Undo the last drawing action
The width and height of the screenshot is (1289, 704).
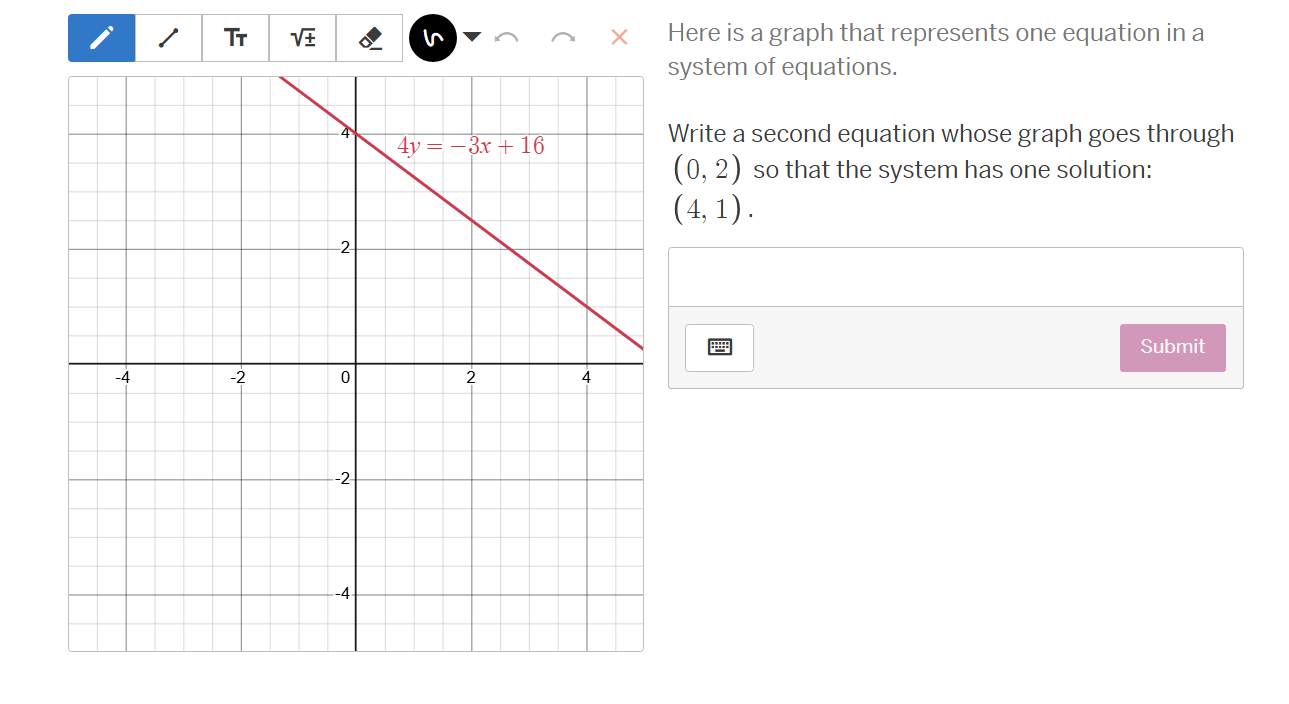507,37
